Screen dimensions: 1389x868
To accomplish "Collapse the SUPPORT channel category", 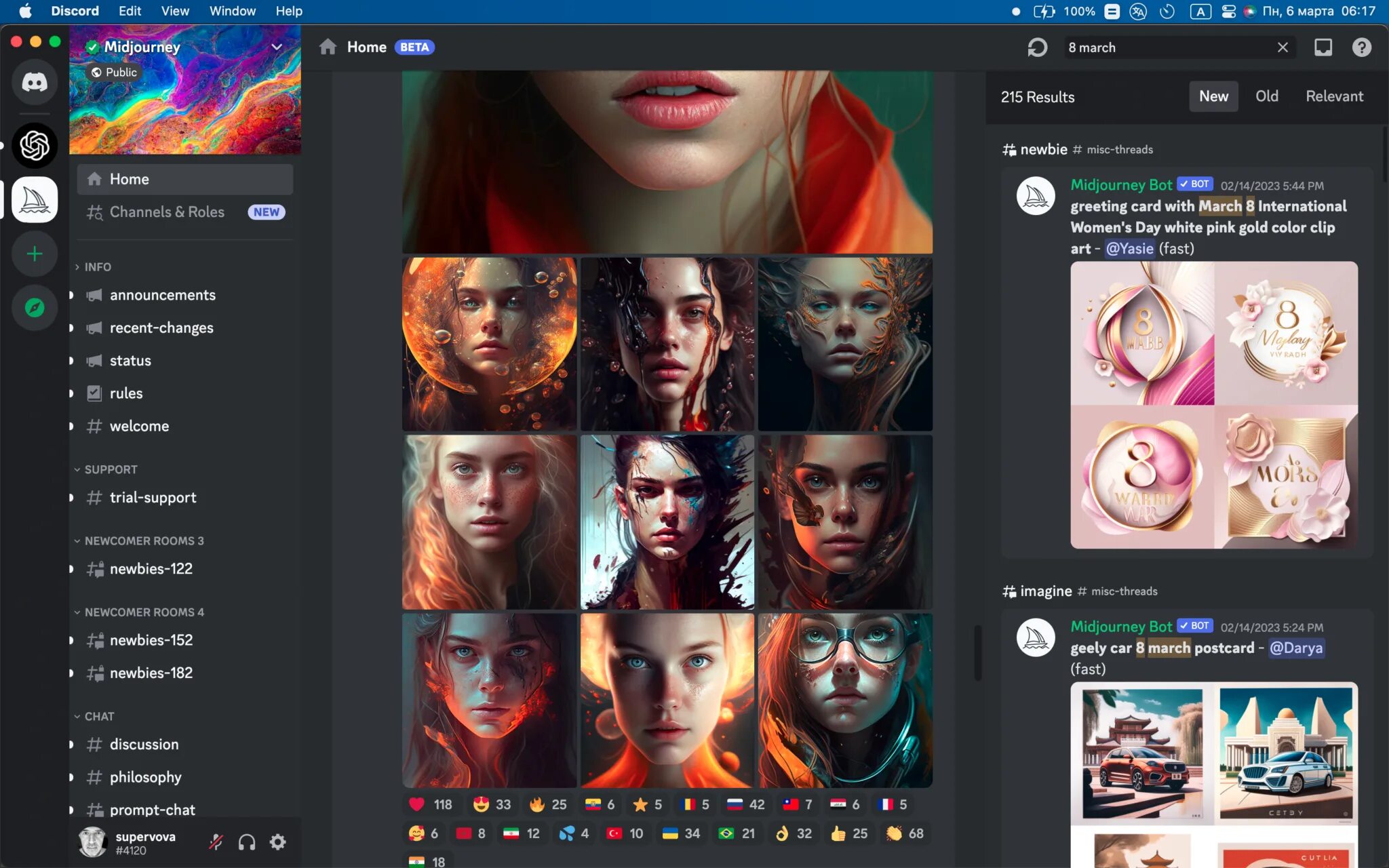I will tap(111, 469).
